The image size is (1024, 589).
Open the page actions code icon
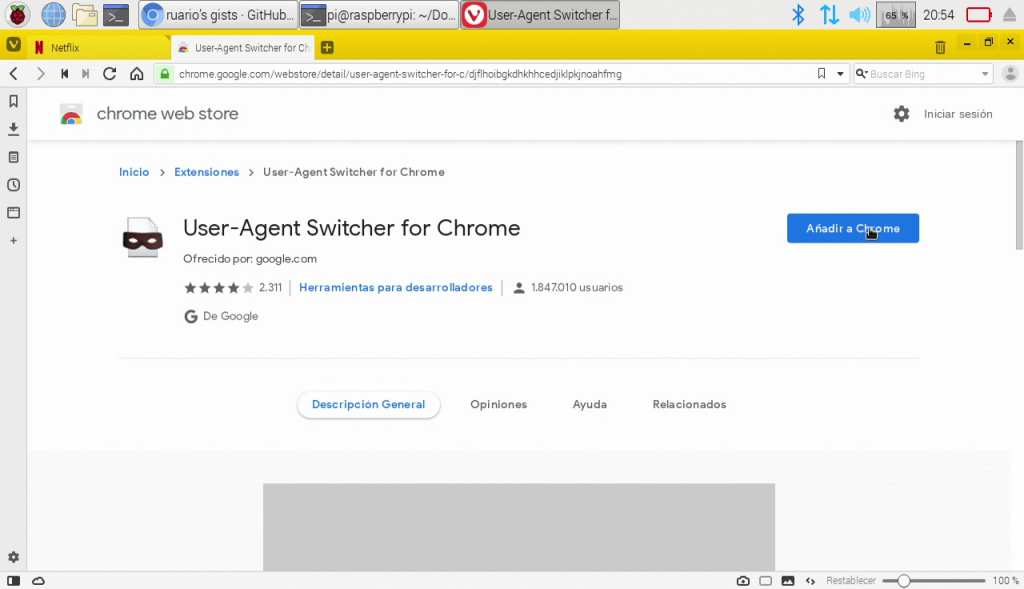[x=810, y=581]
